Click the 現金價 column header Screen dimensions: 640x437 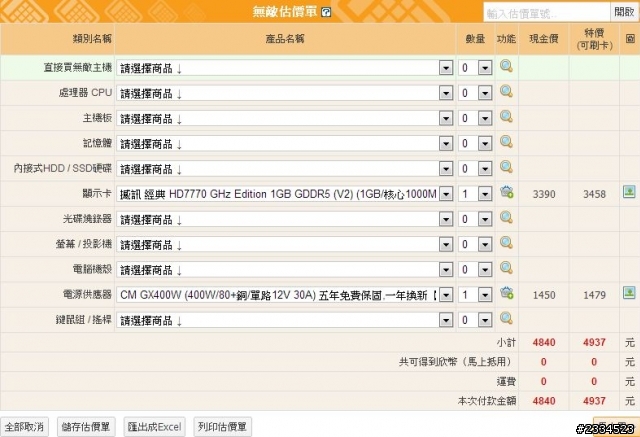pyautogui.click(x=544, y=39)
